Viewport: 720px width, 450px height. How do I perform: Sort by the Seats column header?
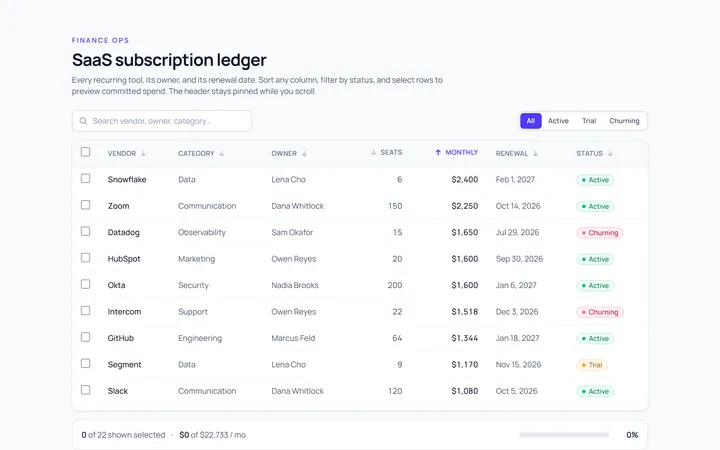(x=386, y=152)
